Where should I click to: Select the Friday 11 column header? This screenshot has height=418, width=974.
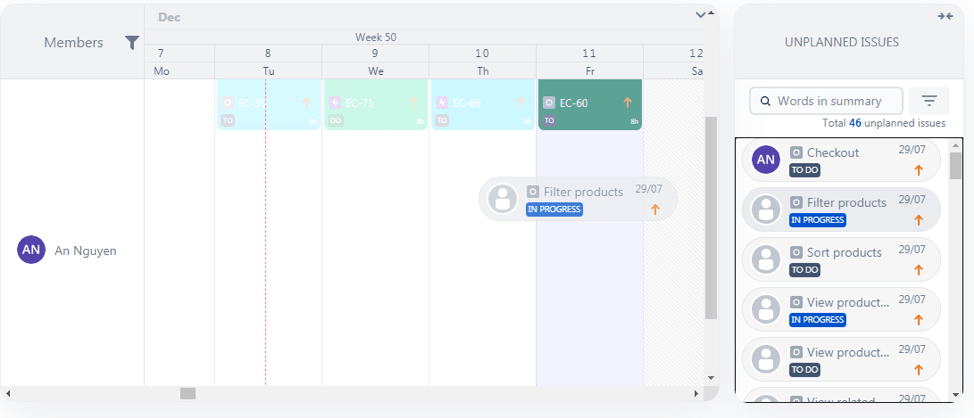coord(589,61)
